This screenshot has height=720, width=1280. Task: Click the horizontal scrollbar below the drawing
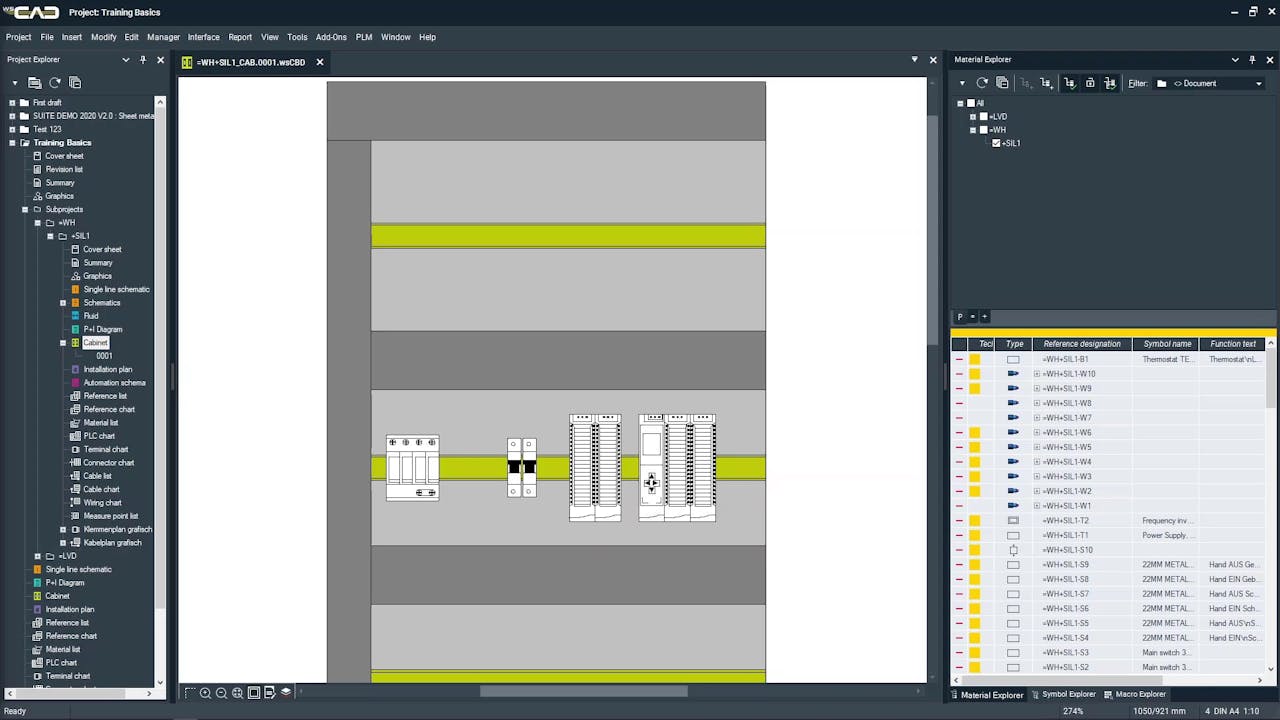(x=585, y=690)
